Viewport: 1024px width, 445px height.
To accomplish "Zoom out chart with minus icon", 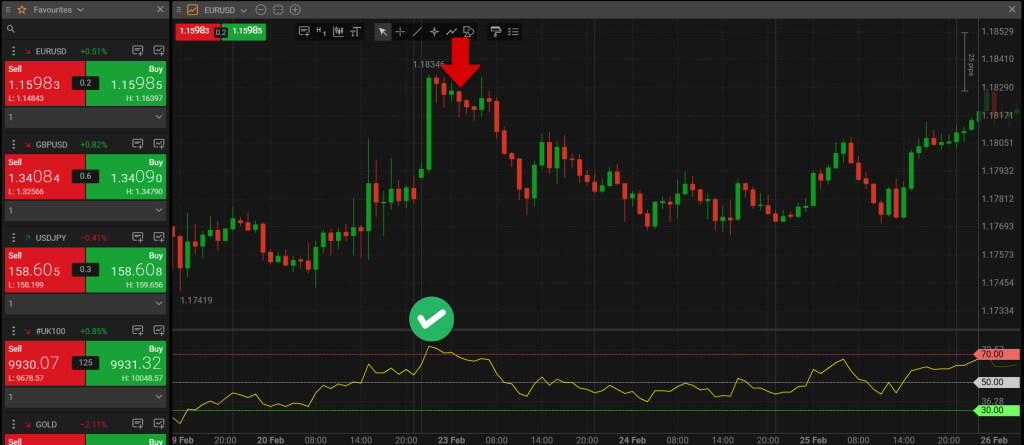I will point(261,9).
